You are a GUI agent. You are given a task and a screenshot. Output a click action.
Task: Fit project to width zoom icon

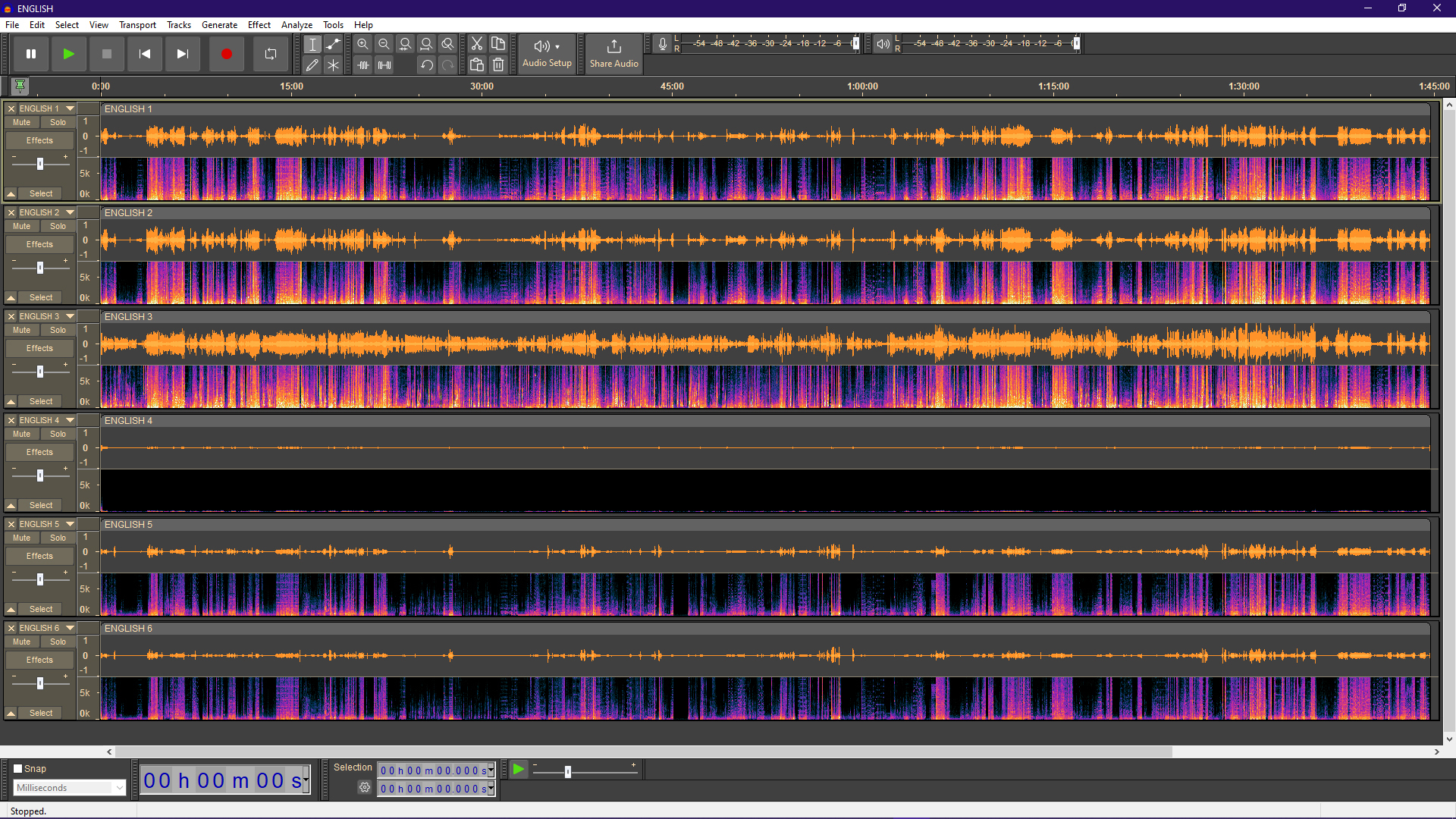(x=427, y=44)
